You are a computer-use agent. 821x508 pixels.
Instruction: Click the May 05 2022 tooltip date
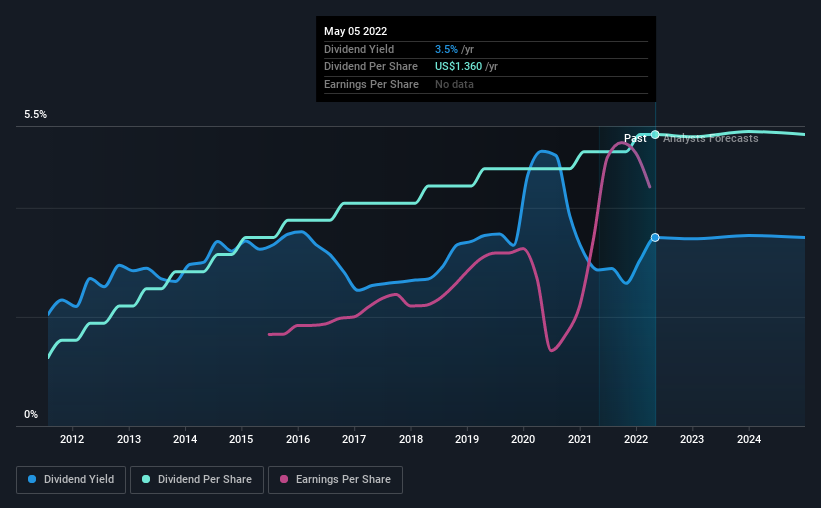356,31
